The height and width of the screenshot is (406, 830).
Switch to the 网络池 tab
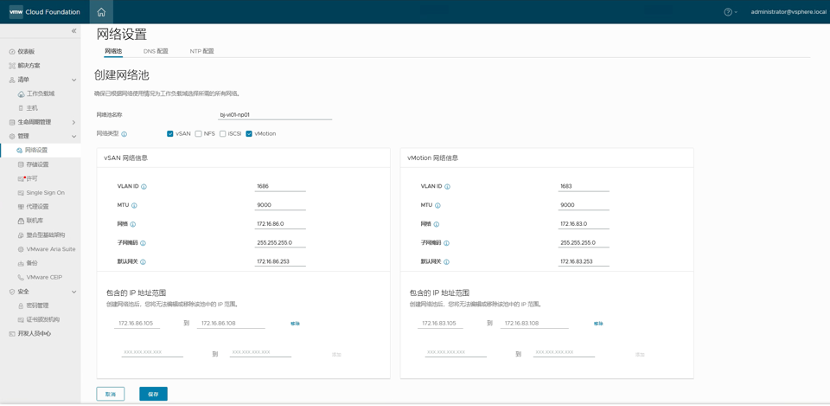coord(113,51)
